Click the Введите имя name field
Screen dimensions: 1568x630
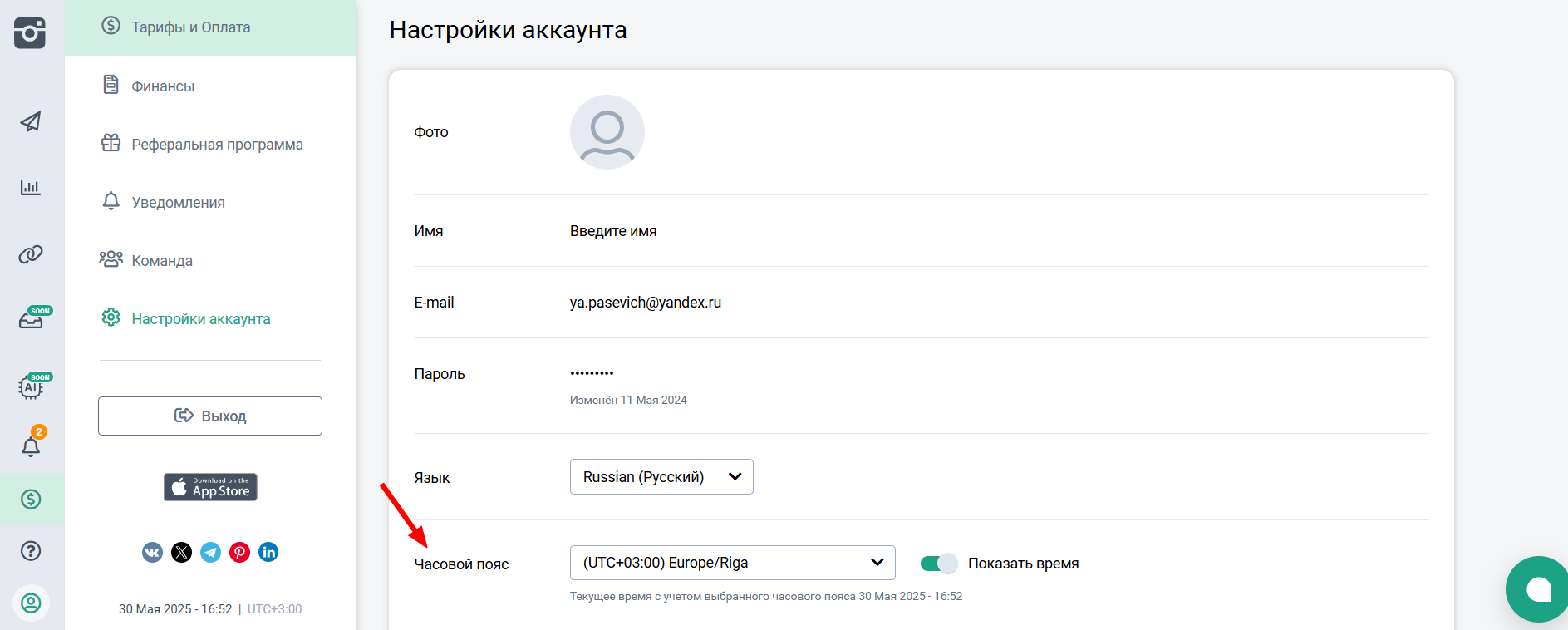(613, 231)
